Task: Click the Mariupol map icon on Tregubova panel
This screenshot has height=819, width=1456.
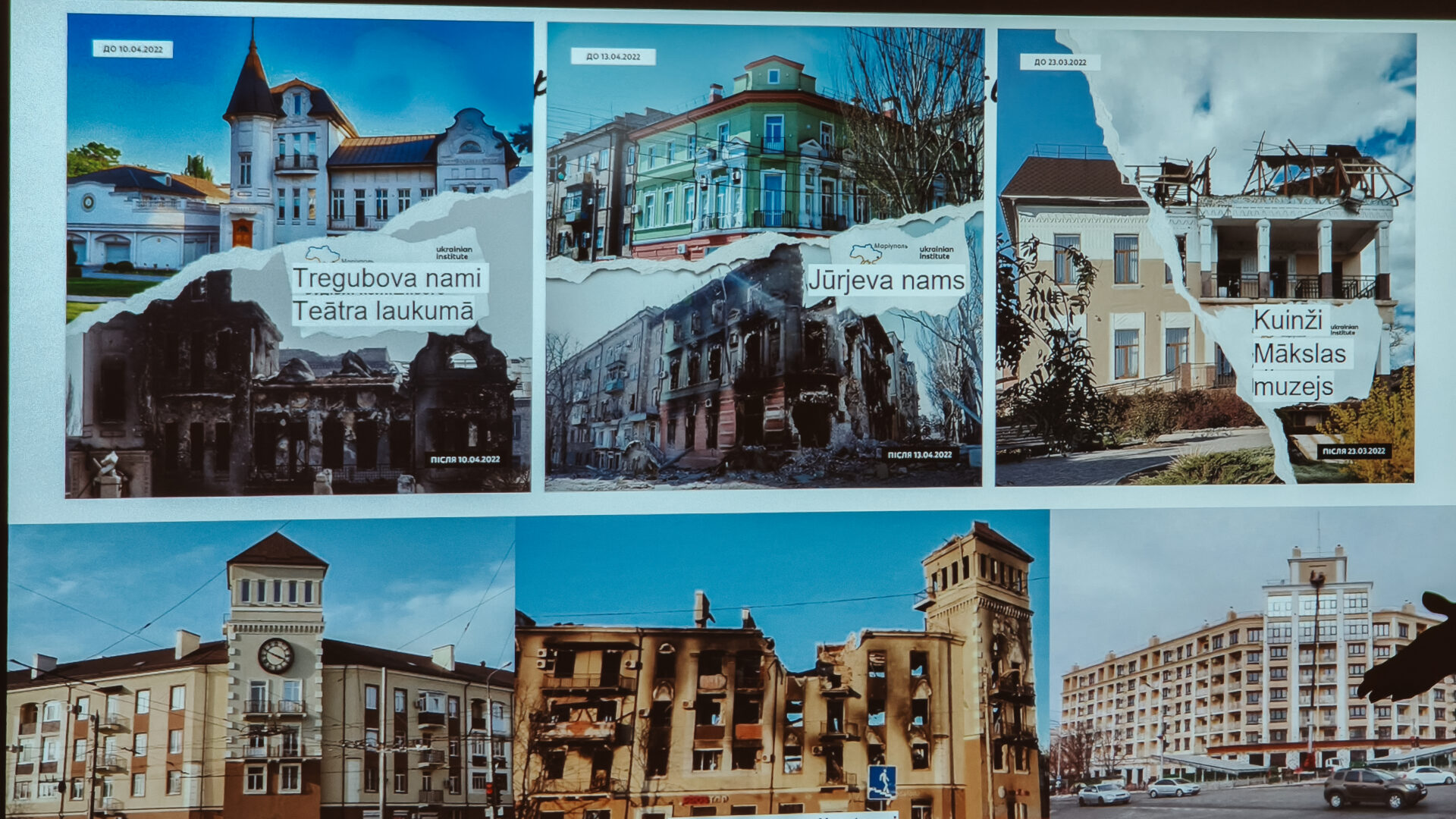Action: (322, 254)
